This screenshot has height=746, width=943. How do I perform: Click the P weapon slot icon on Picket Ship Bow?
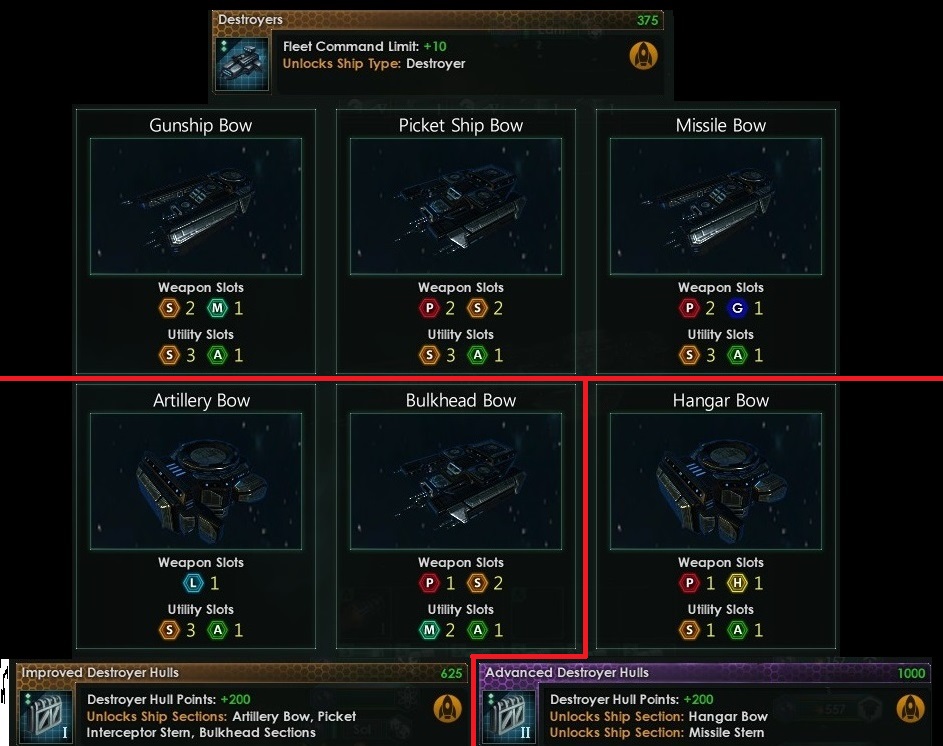429,308
